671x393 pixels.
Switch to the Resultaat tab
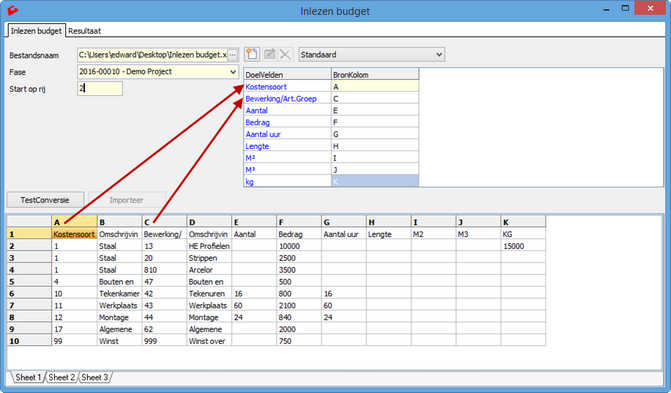pyautogui.click(x=84, y=31)
